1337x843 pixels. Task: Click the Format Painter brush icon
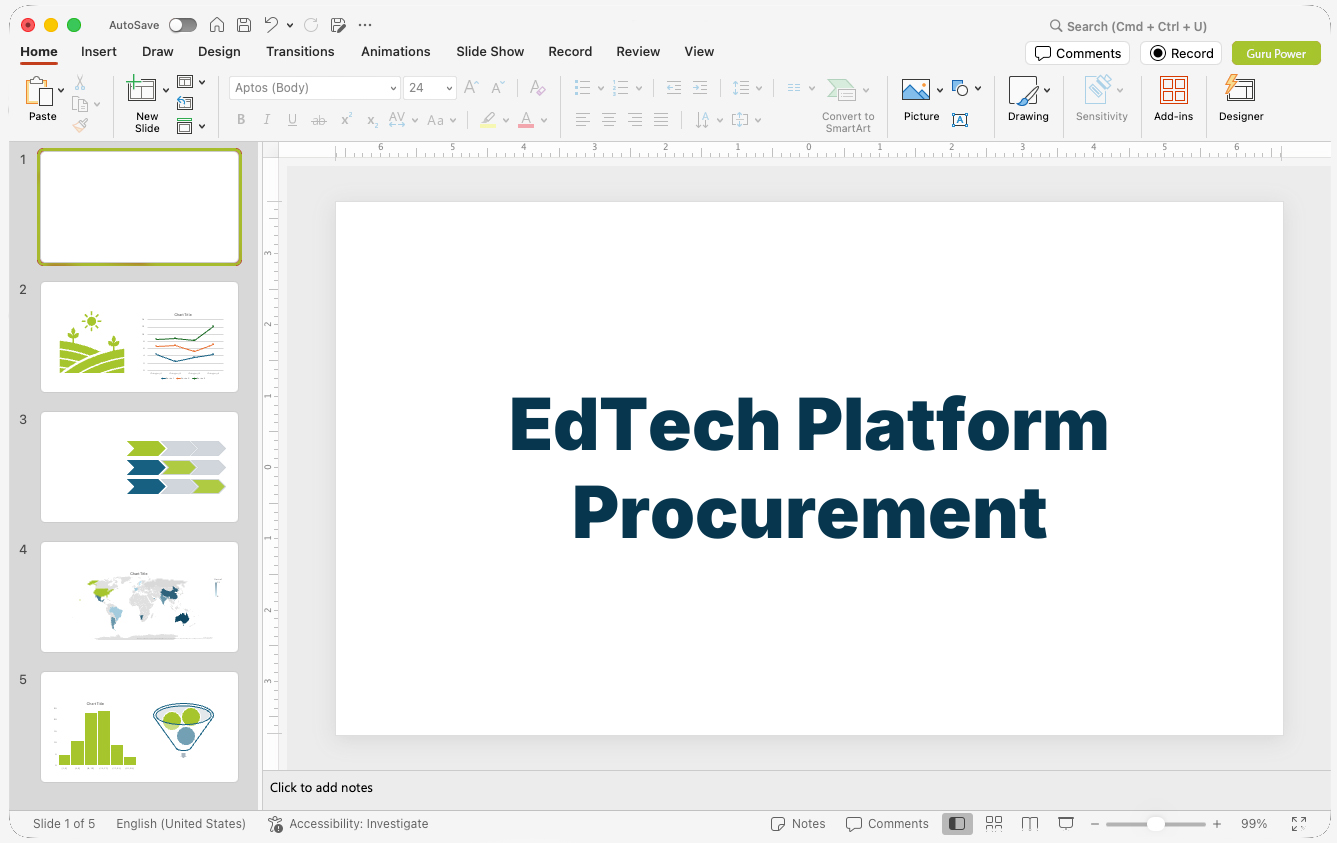[x=80, y=125]
